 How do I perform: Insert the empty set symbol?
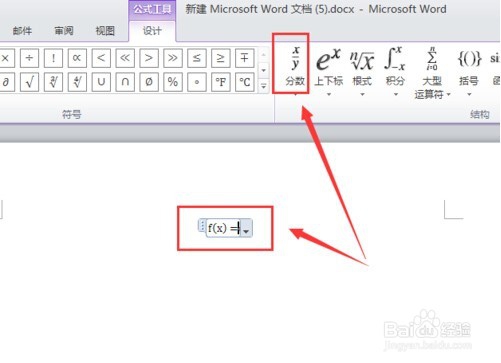(x=149, y=82)
